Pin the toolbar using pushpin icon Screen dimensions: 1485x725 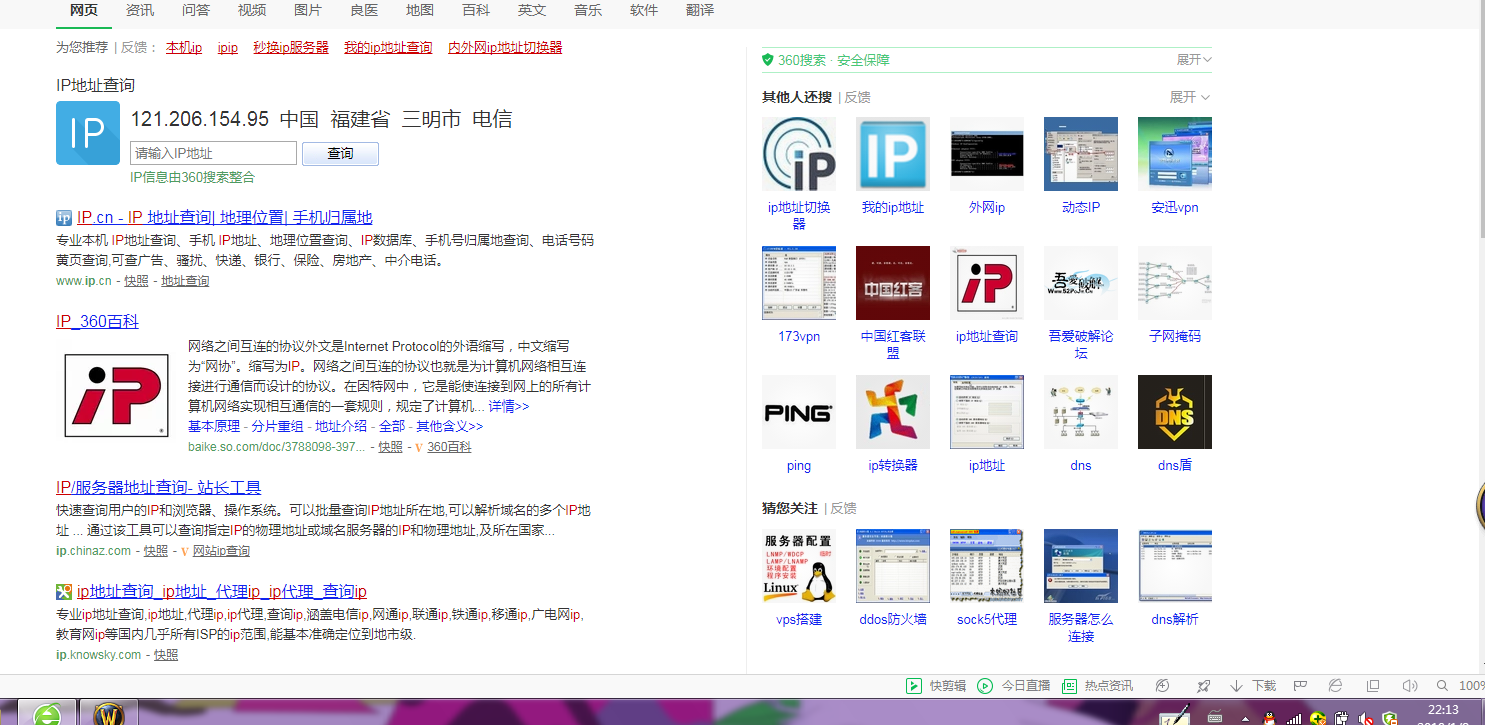pyautogui.click(x=1203, y=686)
